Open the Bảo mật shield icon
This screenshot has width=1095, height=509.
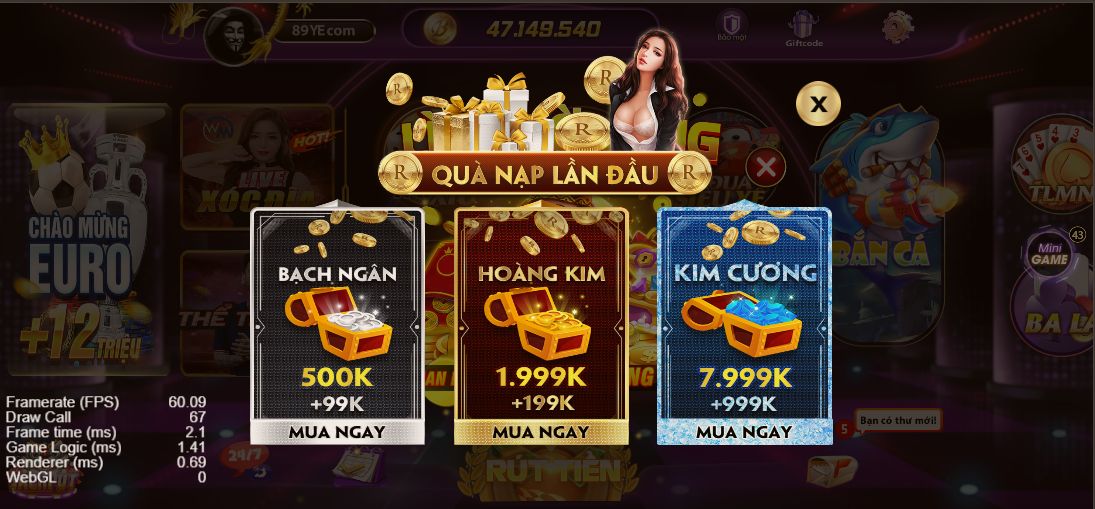731,27
